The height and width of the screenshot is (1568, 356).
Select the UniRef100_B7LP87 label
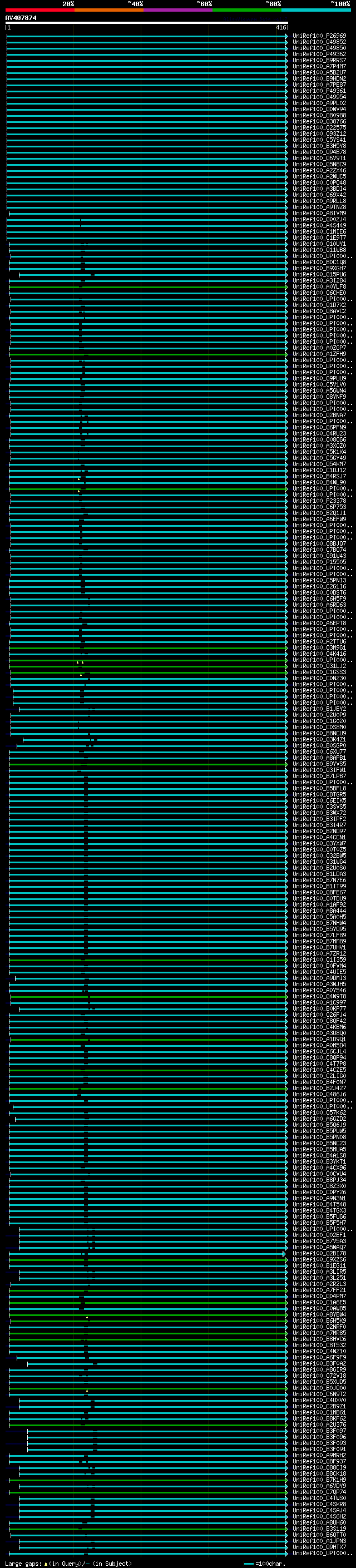click(319, 776)
